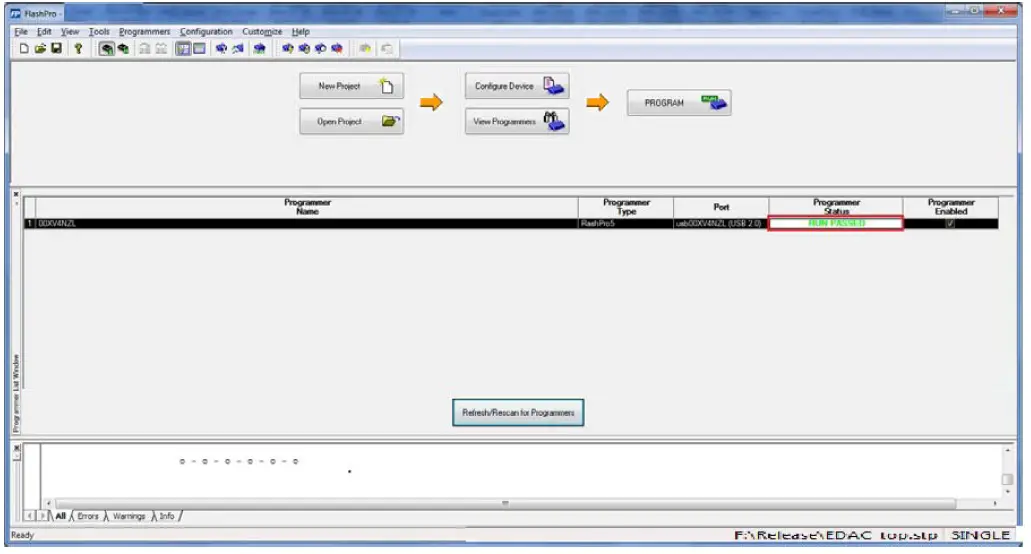Click the log scrollbar left arrow

(48, 503)
